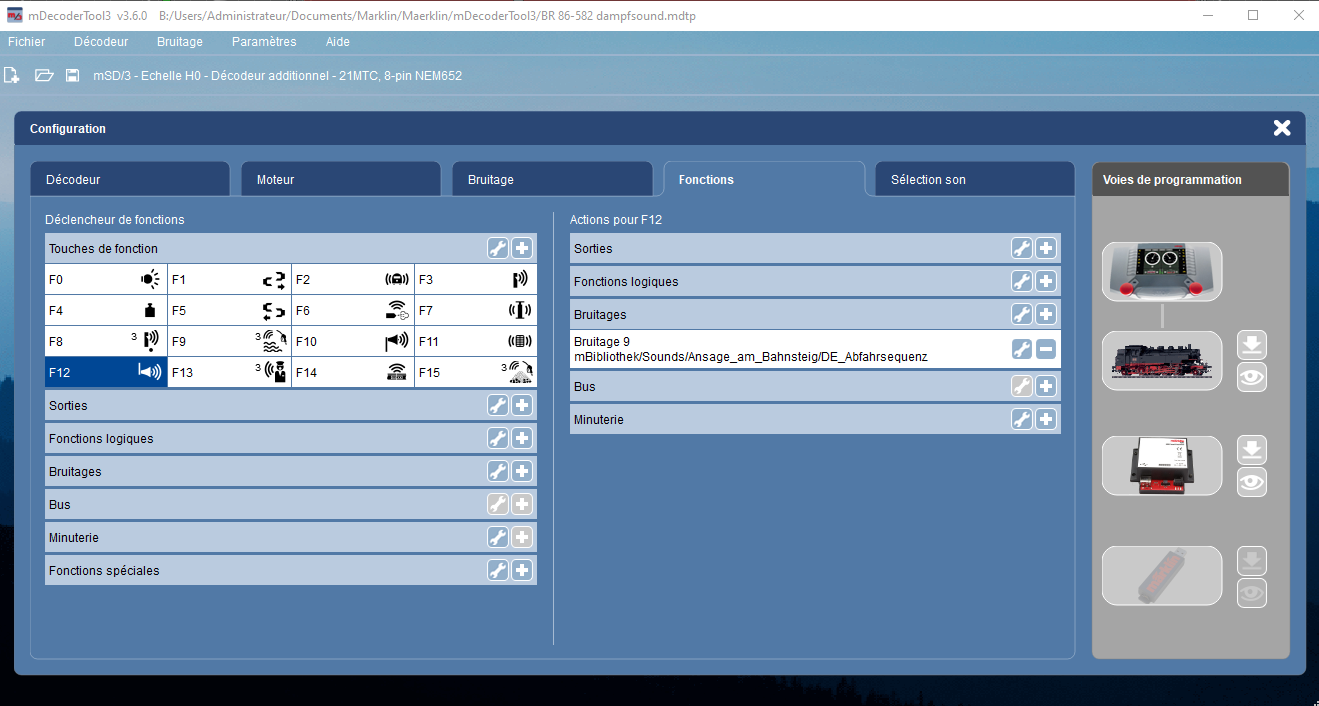This screenshot has width=1319, height=706.
Task: Switch to the Sélection son tab
Action: coord(975,179)
